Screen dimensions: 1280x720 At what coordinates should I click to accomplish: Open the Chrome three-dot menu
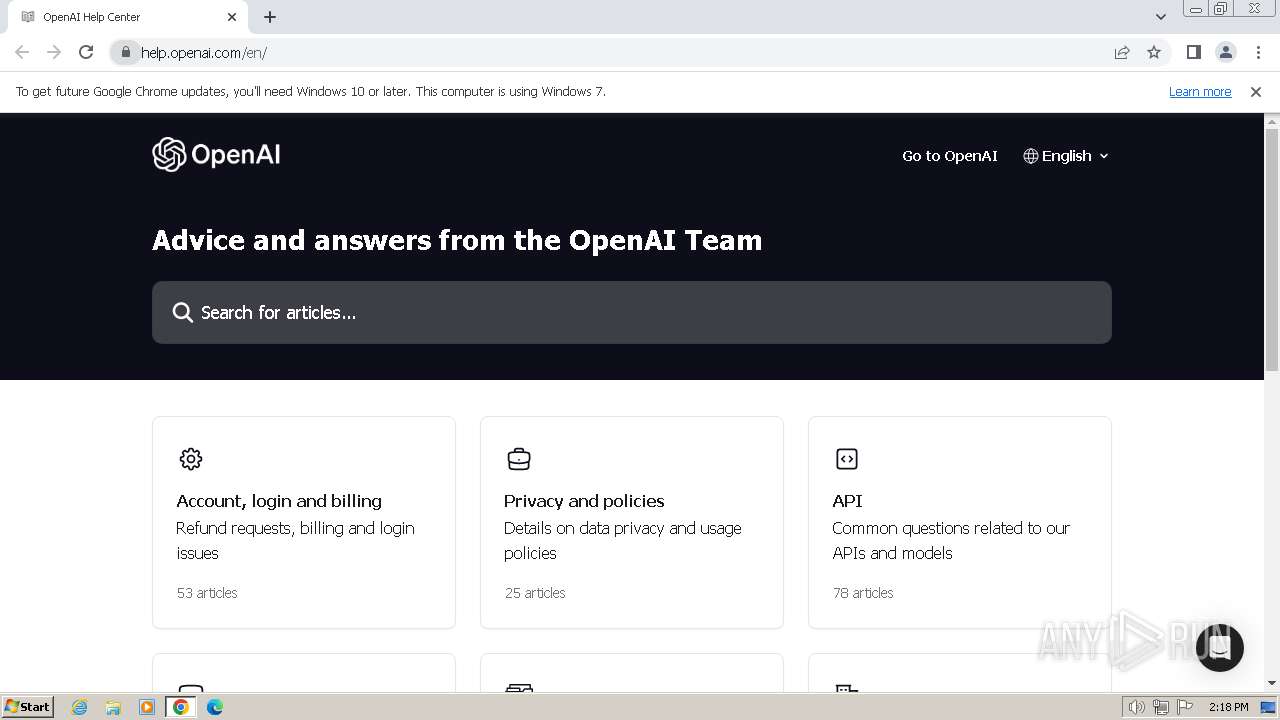[1258, 52]
